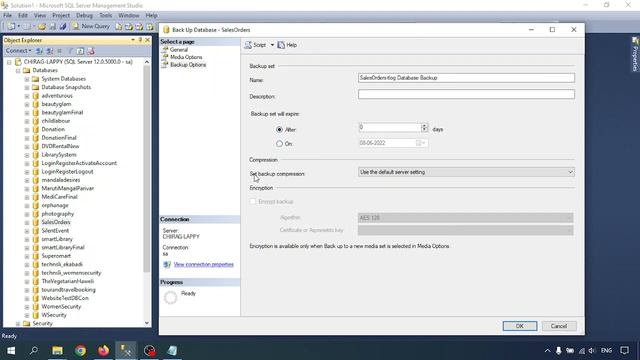The width and height of the screenshot is (640, 360).
Task: Click the New Project icon in SSMS toolbar
Action: pos(11,27)
